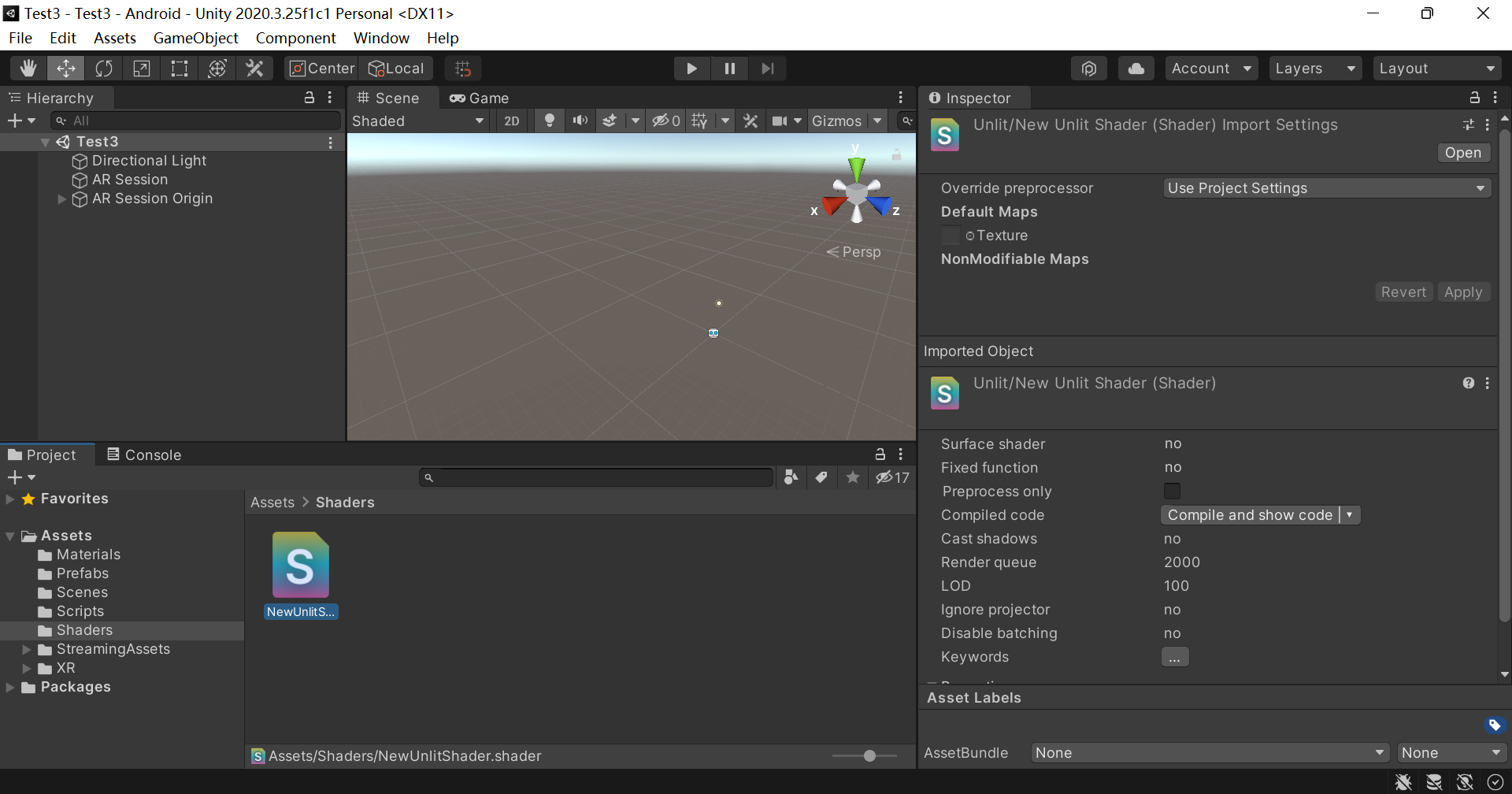Toggle scene effects like skybox

(x=610, y=121)
